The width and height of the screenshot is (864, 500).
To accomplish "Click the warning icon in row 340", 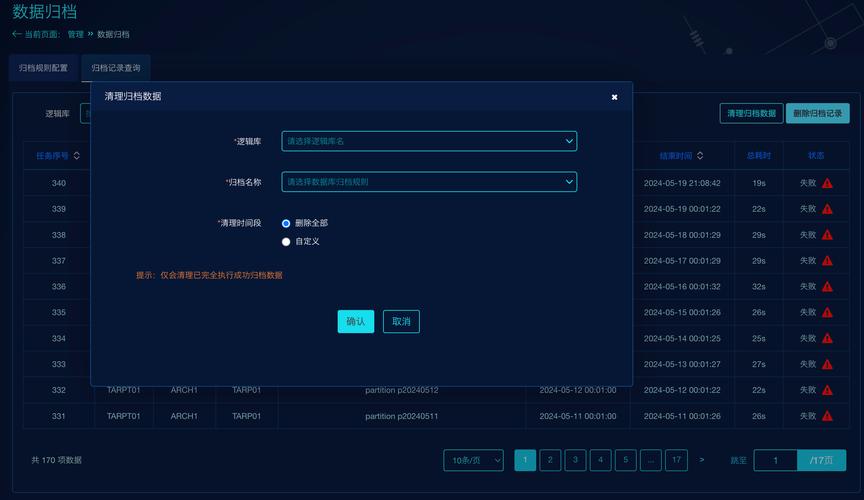I will coord(827,184).
